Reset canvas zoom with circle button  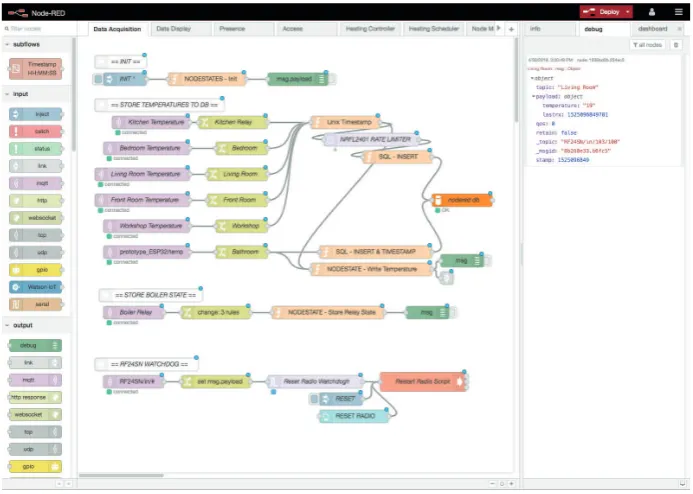(502, 484)
